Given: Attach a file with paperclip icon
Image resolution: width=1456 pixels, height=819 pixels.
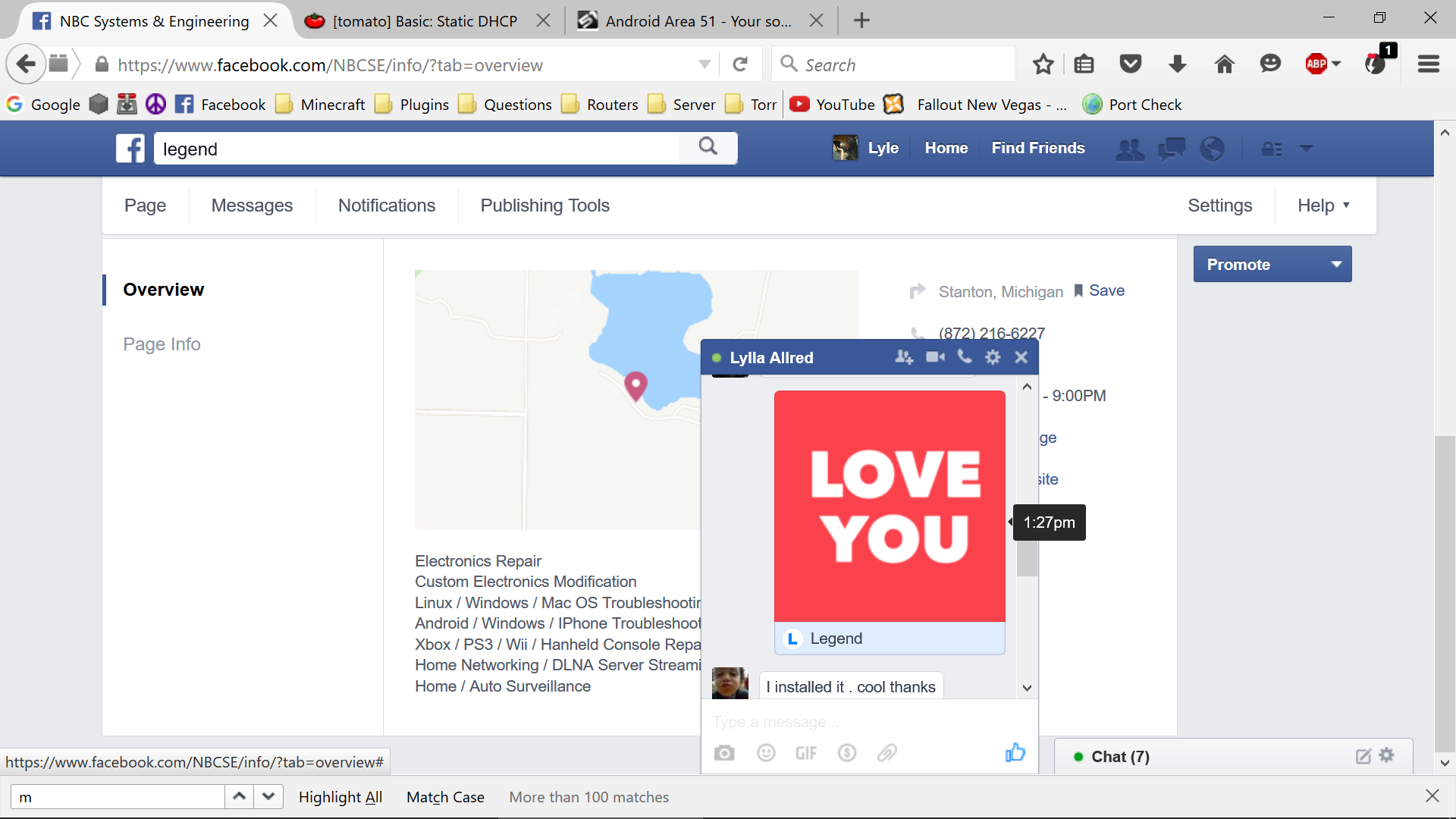Looking at the screenshot, I should [887, 753].
